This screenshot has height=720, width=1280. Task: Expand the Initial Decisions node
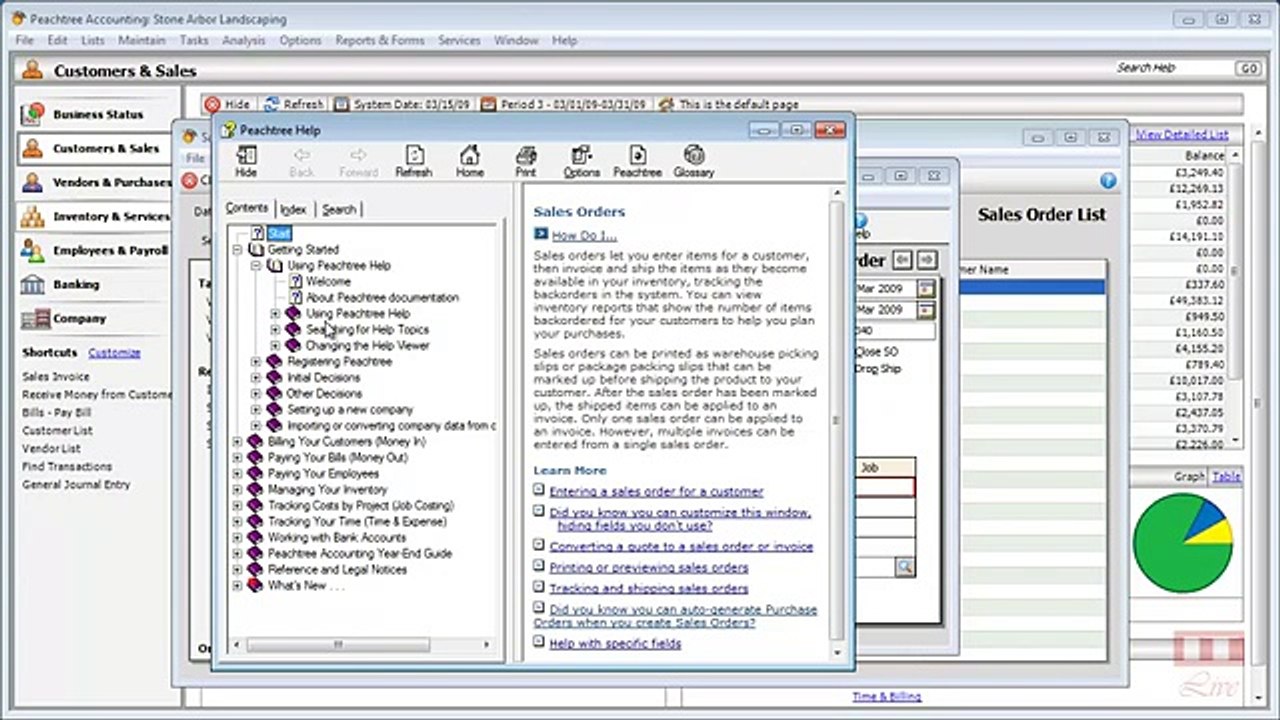[255, 377]
